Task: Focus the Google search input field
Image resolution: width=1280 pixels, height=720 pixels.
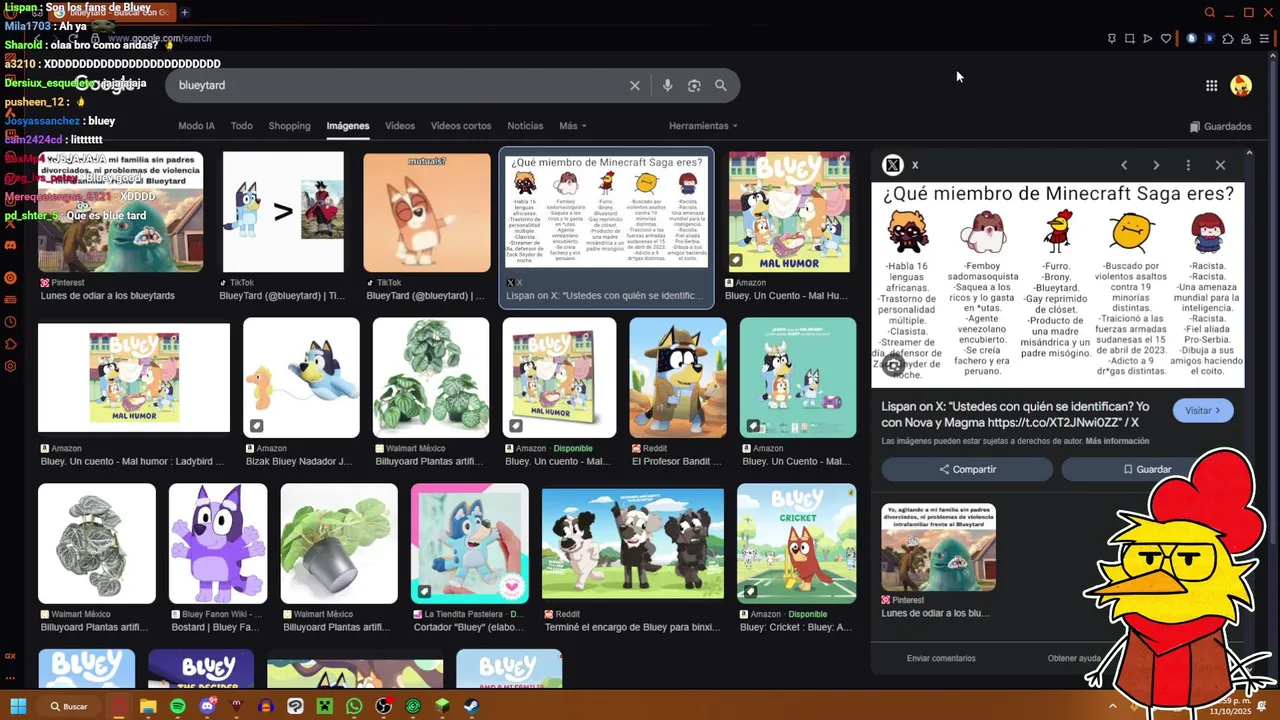Action: click(x=400, y=86)
